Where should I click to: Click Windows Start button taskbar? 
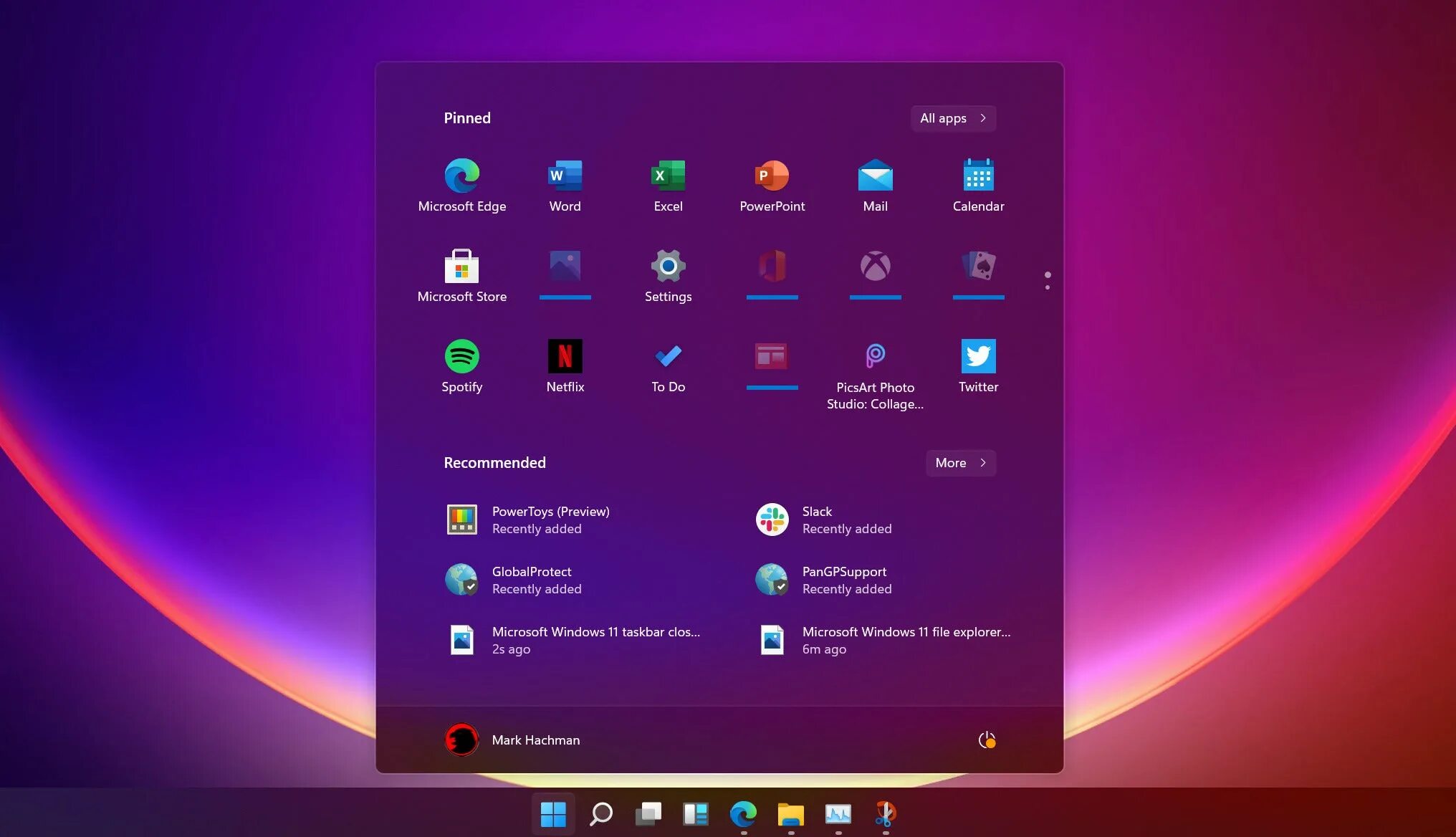click(x=553, y=815)
